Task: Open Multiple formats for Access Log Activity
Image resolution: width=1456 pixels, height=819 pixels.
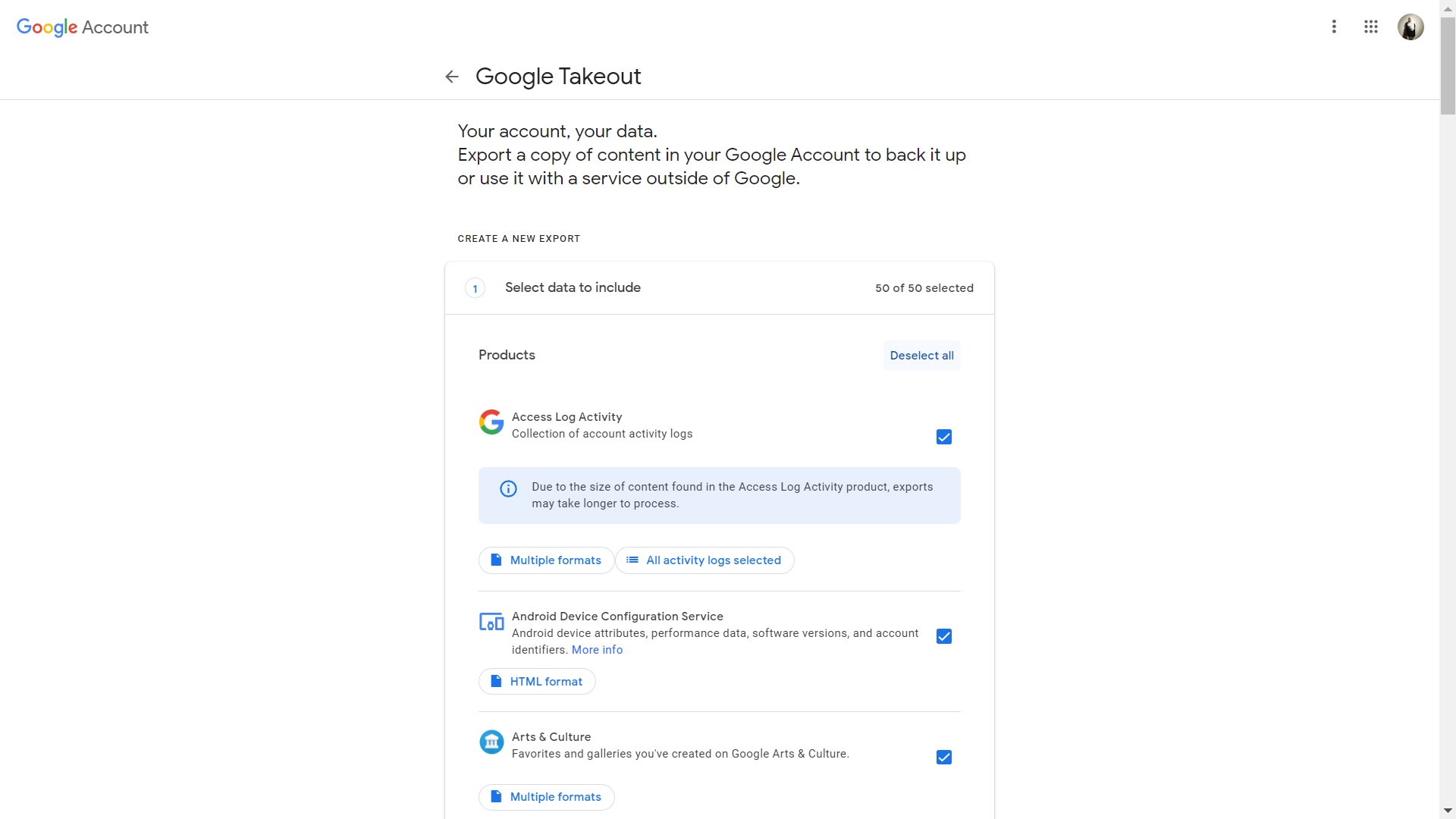Action: click(x=546, y=560)
